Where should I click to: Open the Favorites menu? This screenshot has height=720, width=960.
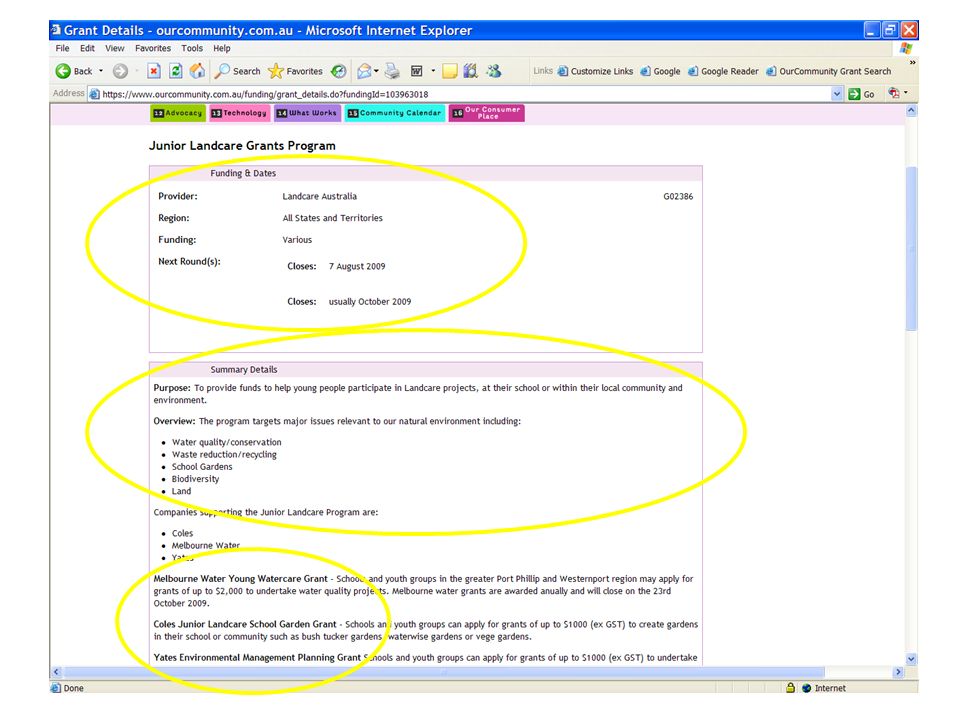coord(153,48)
